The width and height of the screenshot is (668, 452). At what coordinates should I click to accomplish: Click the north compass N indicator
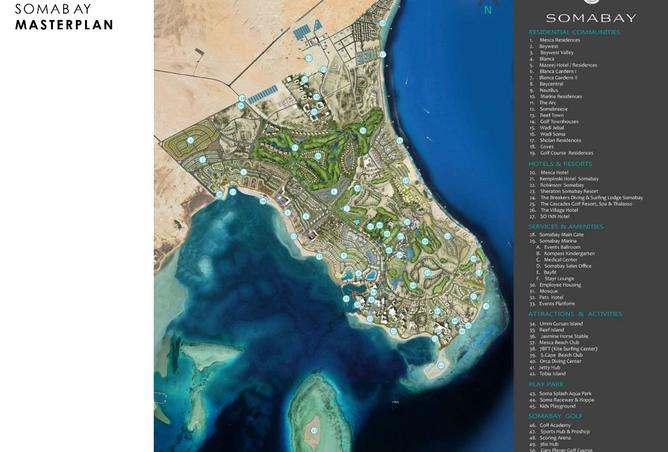488,11
